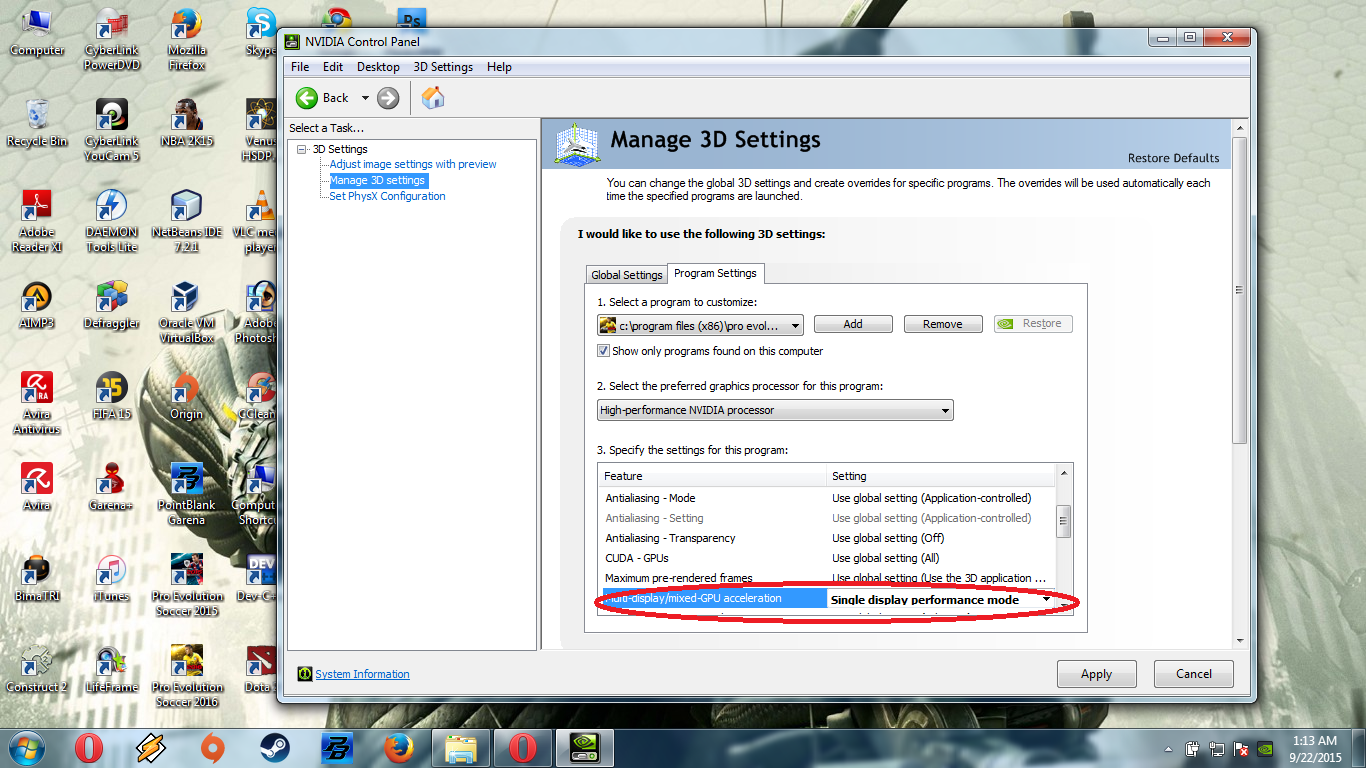Open Back button history dropdown arrow

[x=365, y=98]
